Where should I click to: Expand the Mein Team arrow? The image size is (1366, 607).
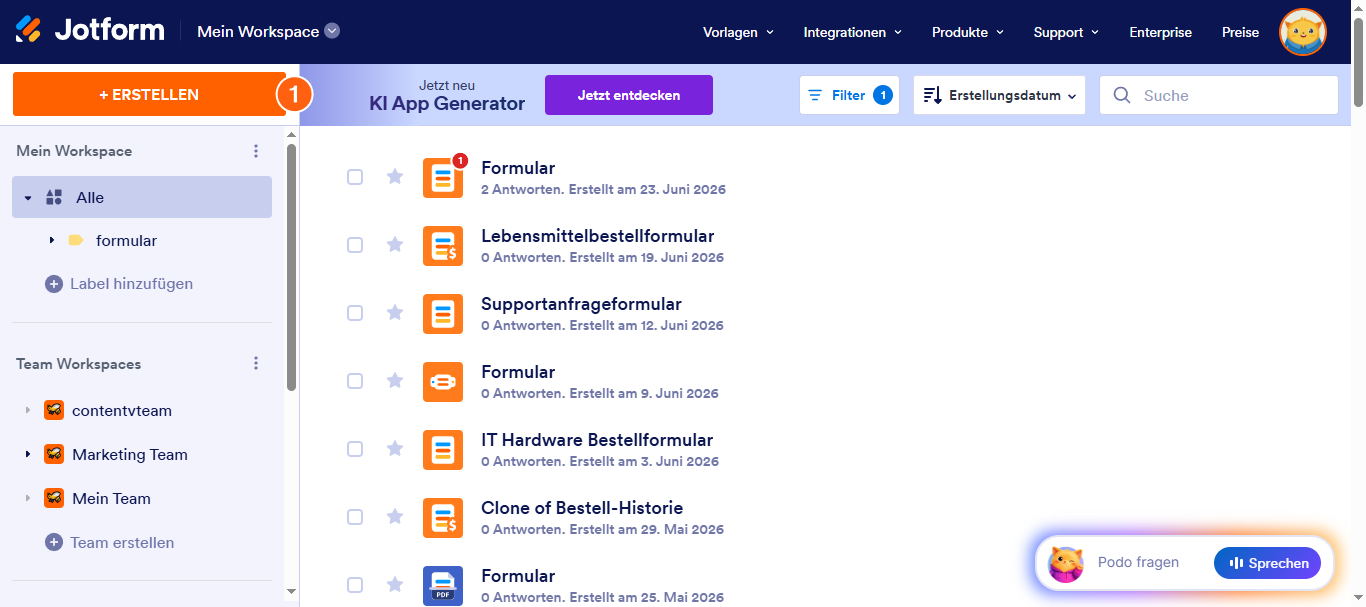(x=28, y=499)
